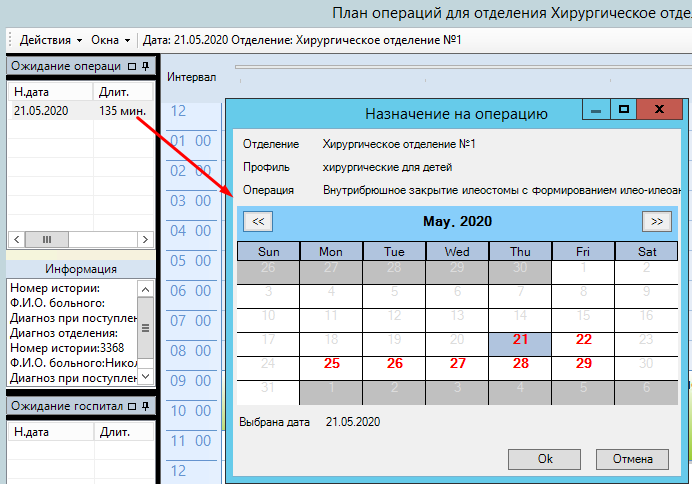Confirm appointment with Ok button
Viewport: 692px width, 484px height.
tap(545, 459)
